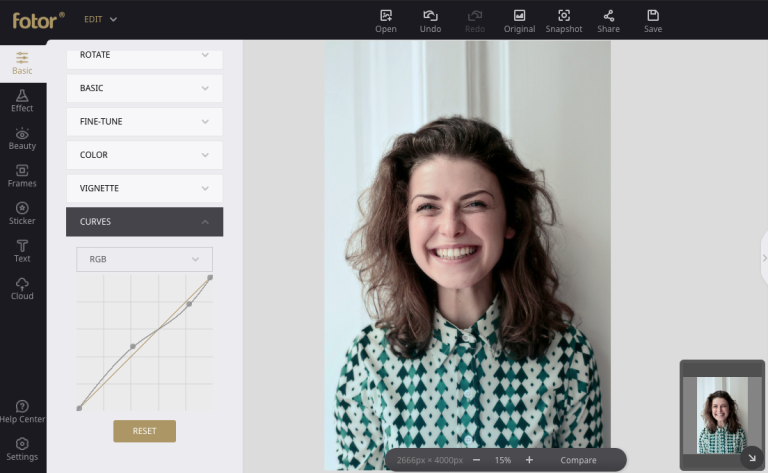Click the portrait photo on canvas
This screenshot has width=768, height=473.
coord(467,255)
